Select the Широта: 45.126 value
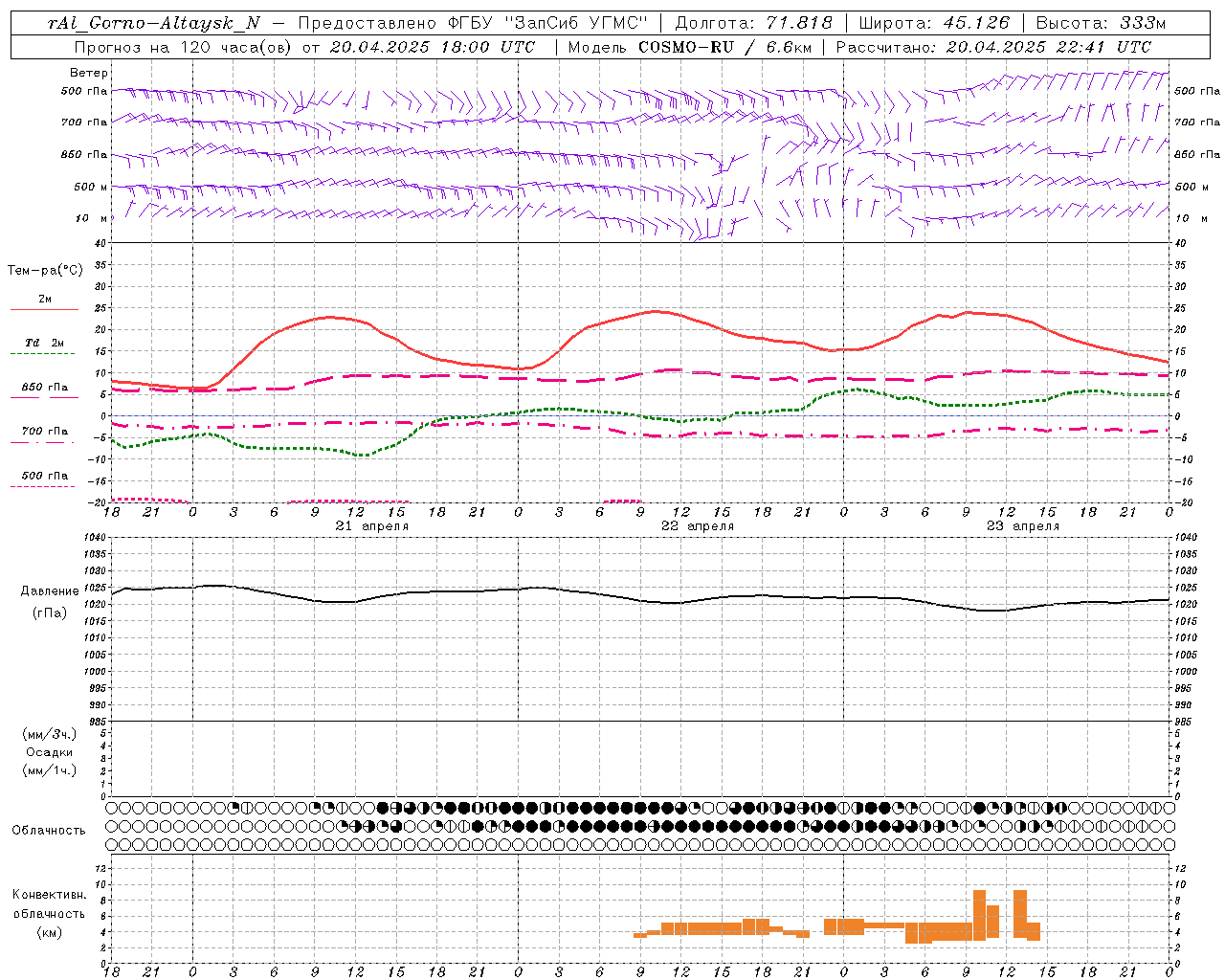The height and width of the screenshot is (980, 1225). tap(934, 23)
